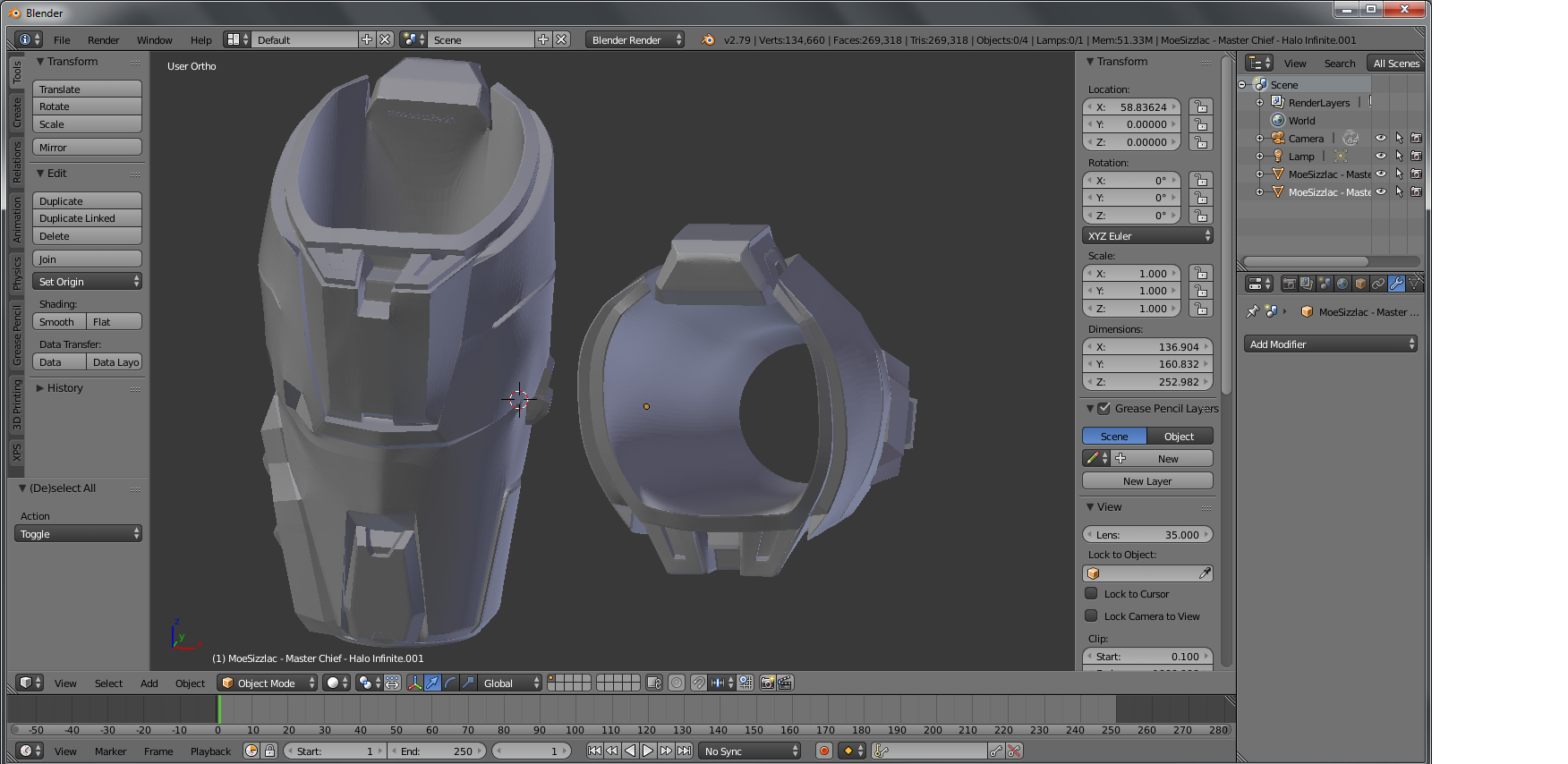The width and height of the screenshot is (1568, 764).
Task: Open the Render menu in top bar
Action: coord(103,40)
